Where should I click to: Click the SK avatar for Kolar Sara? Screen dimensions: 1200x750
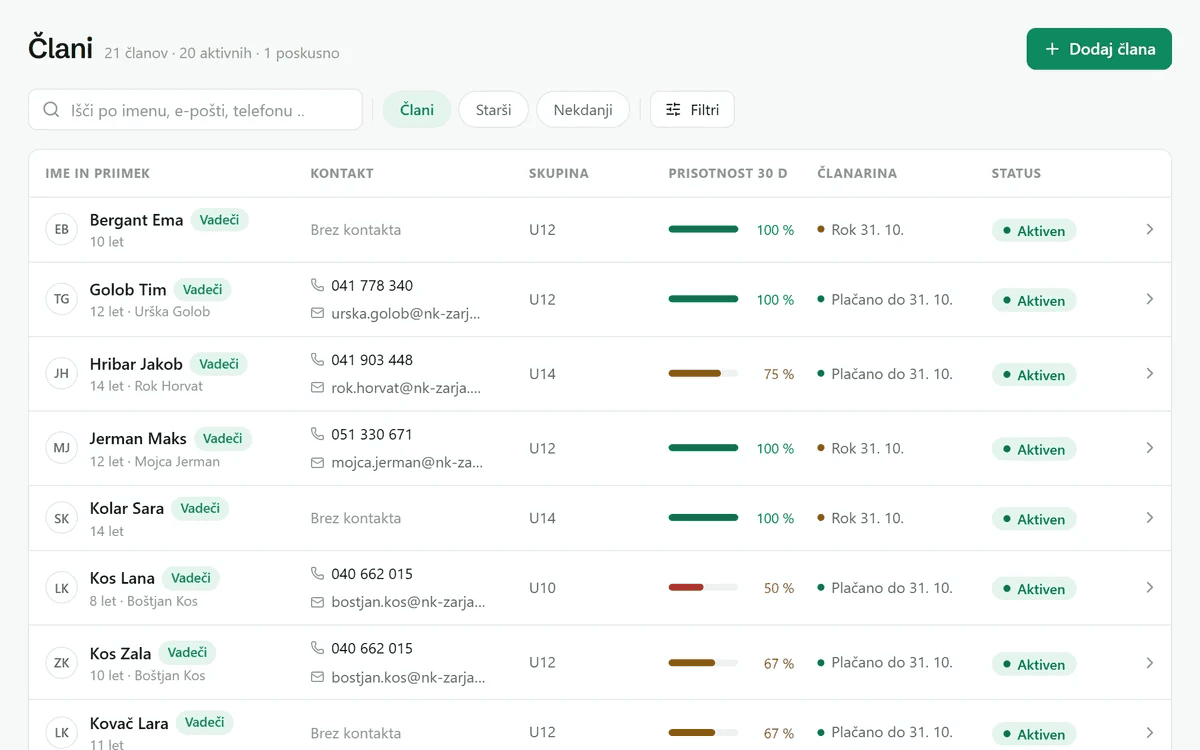pyautogui.click(x=62, y=518)
